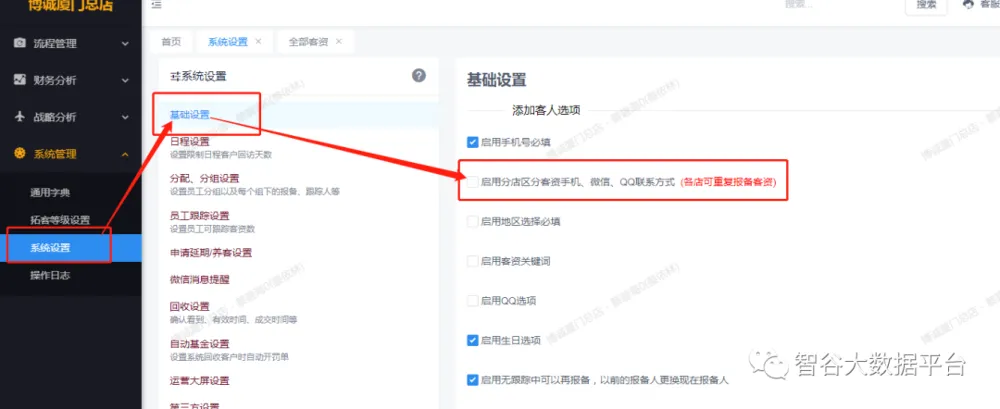
Task: Uncheck 启用手机号必填 checkbox
Action: [473, 143]
